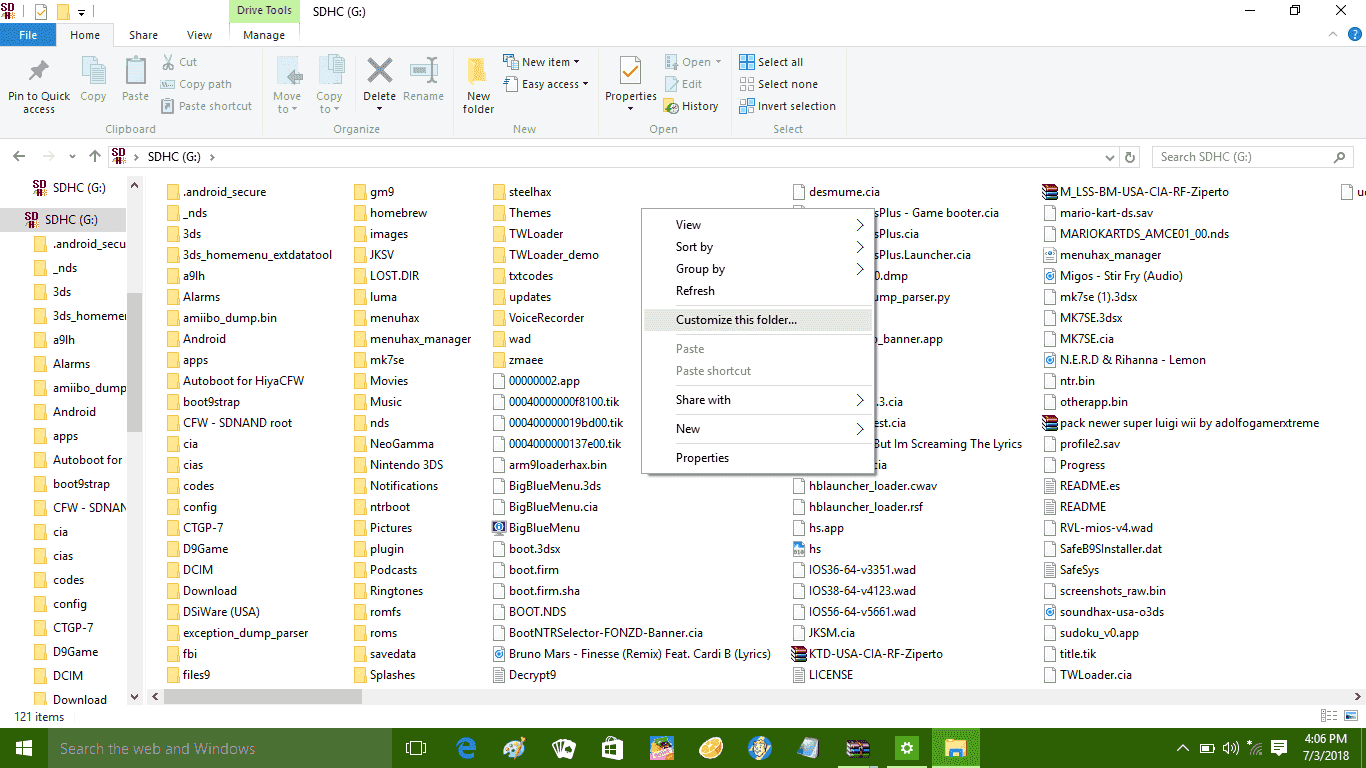The image size is (1366, 768).
Task: Open the Store icon on the taskbar
Action: tap(612, 748)
